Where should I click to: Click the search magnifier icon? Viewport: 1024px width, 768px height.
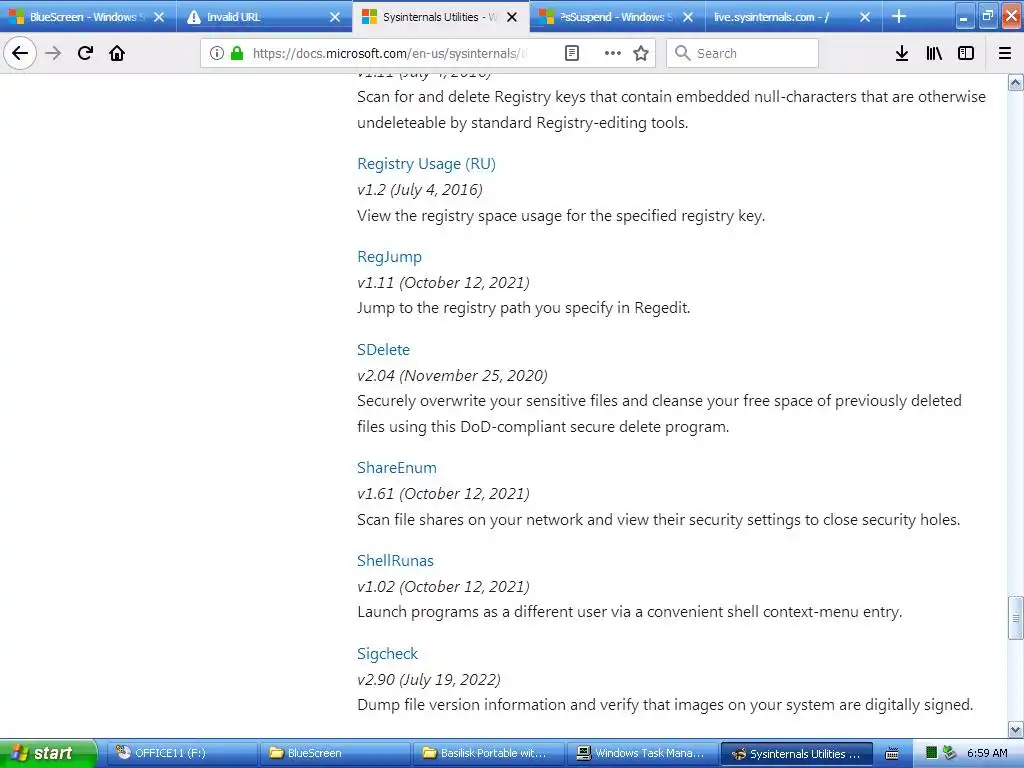click(x=682, y=53)
